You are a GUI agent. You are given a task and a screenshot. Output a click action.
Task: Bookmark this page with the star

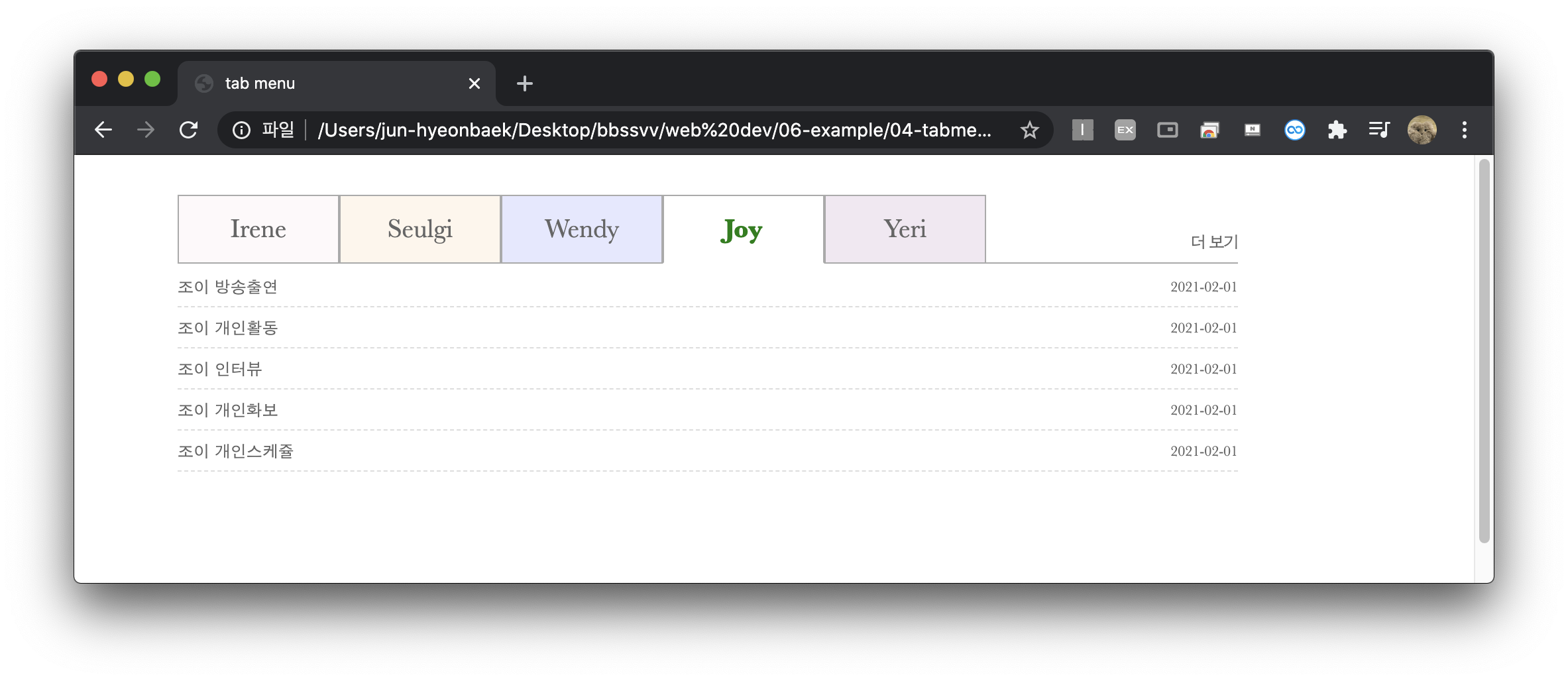1029,130
